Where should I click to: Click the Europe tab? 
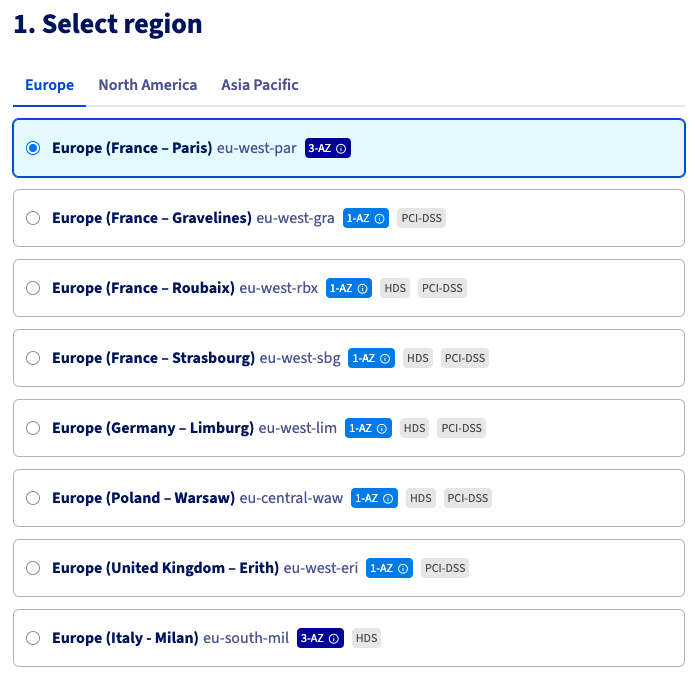coord(50,85)
